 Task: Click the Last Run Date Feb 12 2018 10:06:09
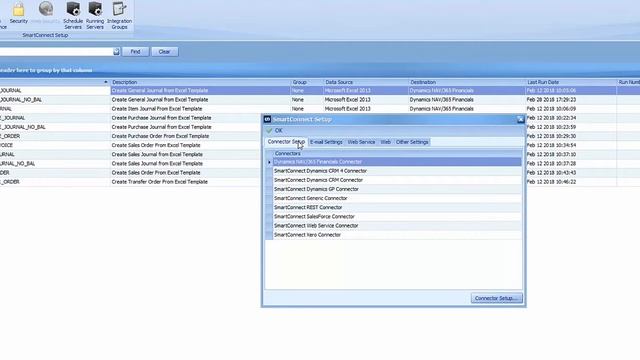551,109
